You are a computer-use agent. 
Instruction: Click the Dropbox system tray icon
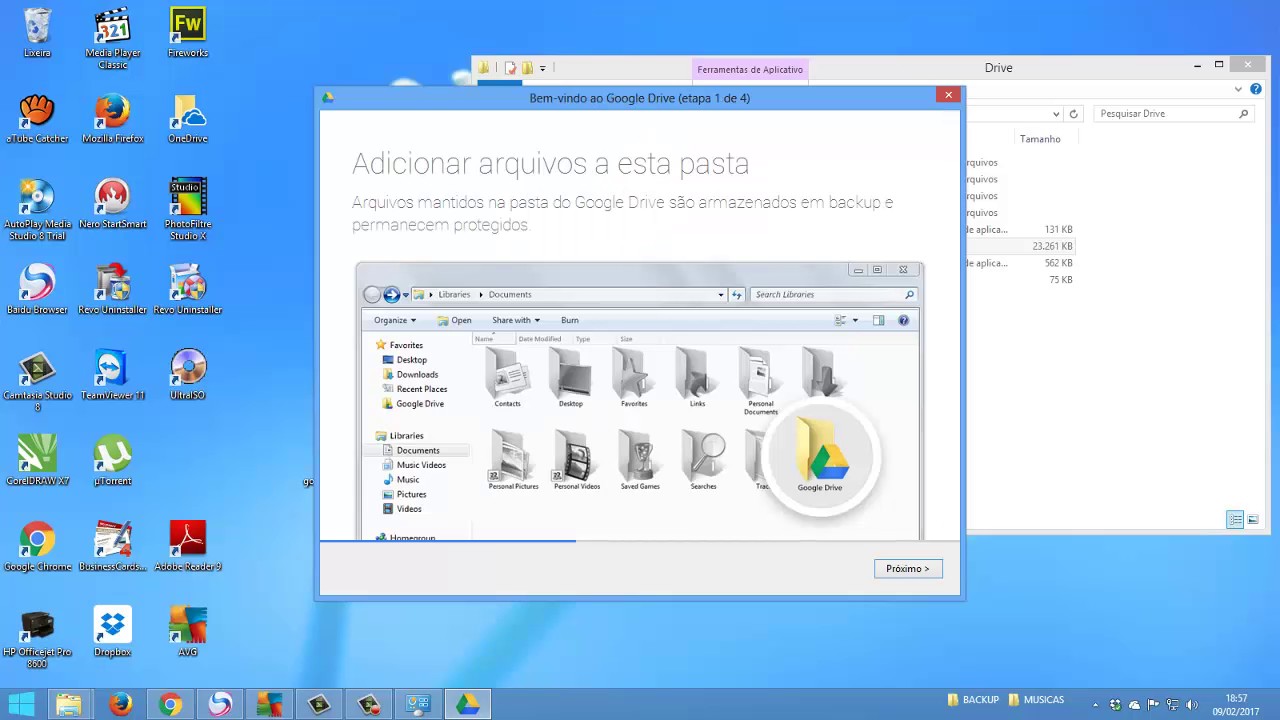[1116, 705]
